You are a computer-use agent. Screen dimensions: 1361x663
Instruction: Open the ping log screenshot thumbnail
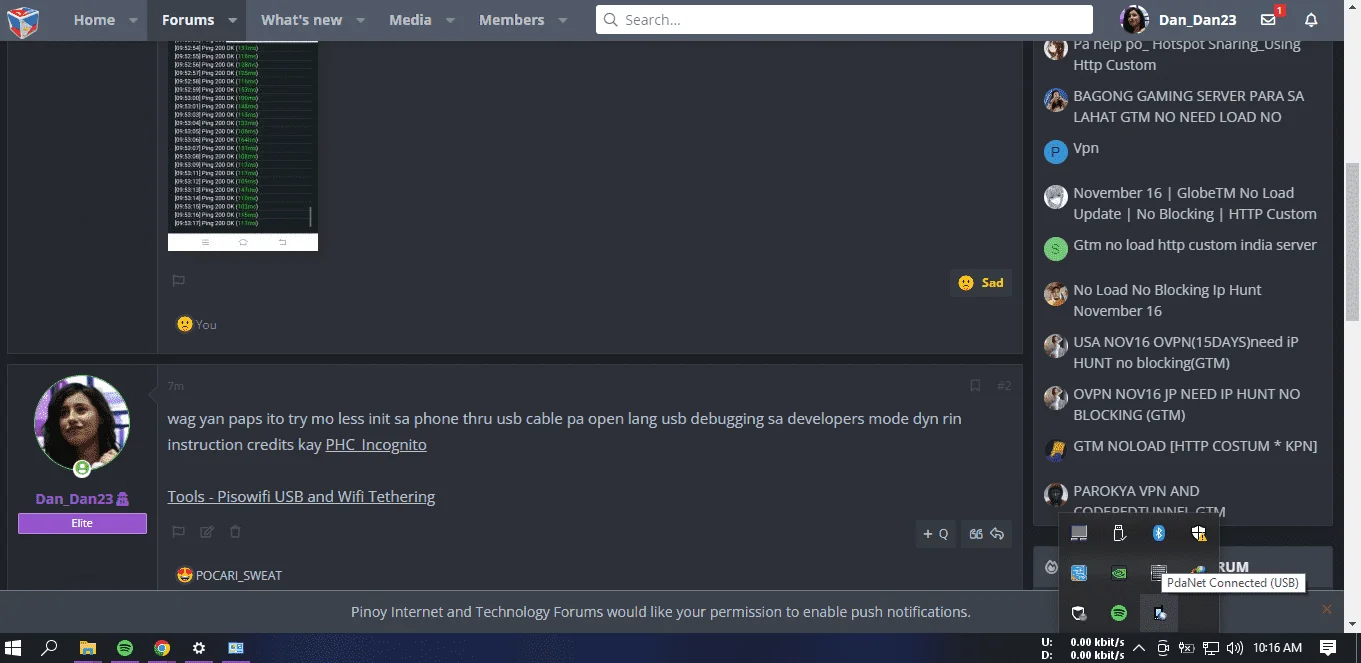tap(243, 146)
